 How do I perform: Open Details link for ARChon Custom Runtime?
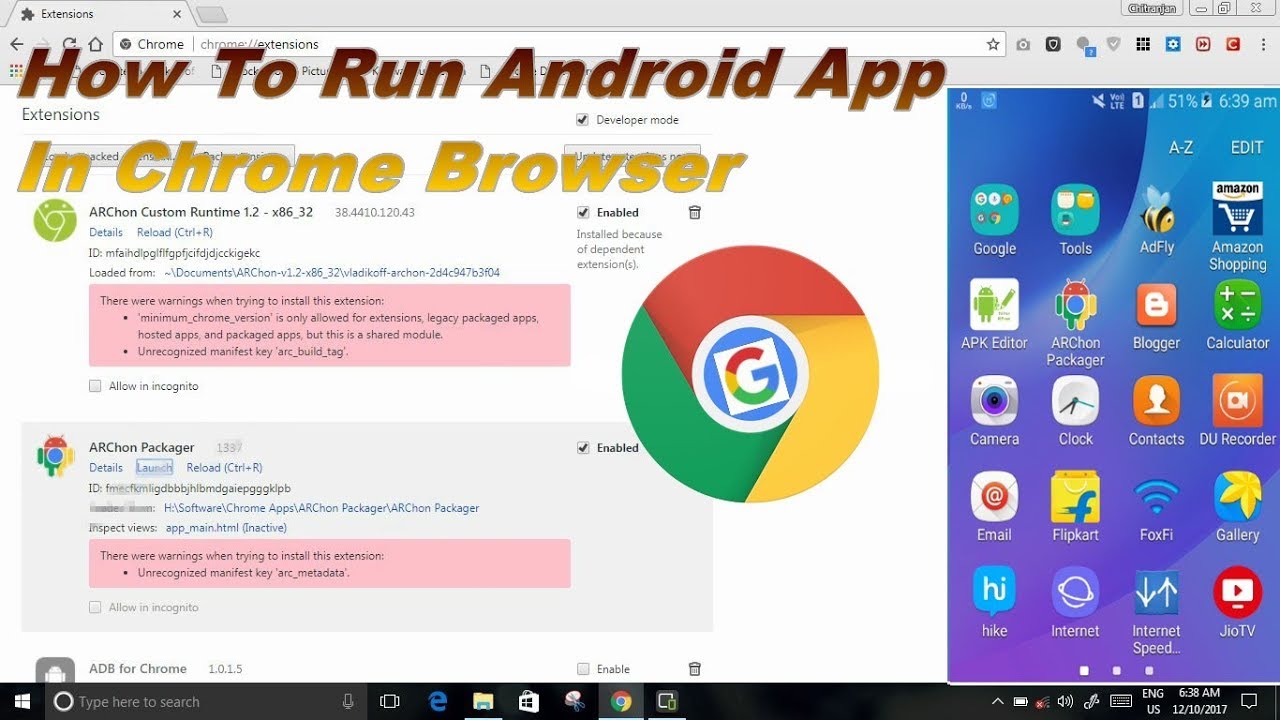pos(106,232)
